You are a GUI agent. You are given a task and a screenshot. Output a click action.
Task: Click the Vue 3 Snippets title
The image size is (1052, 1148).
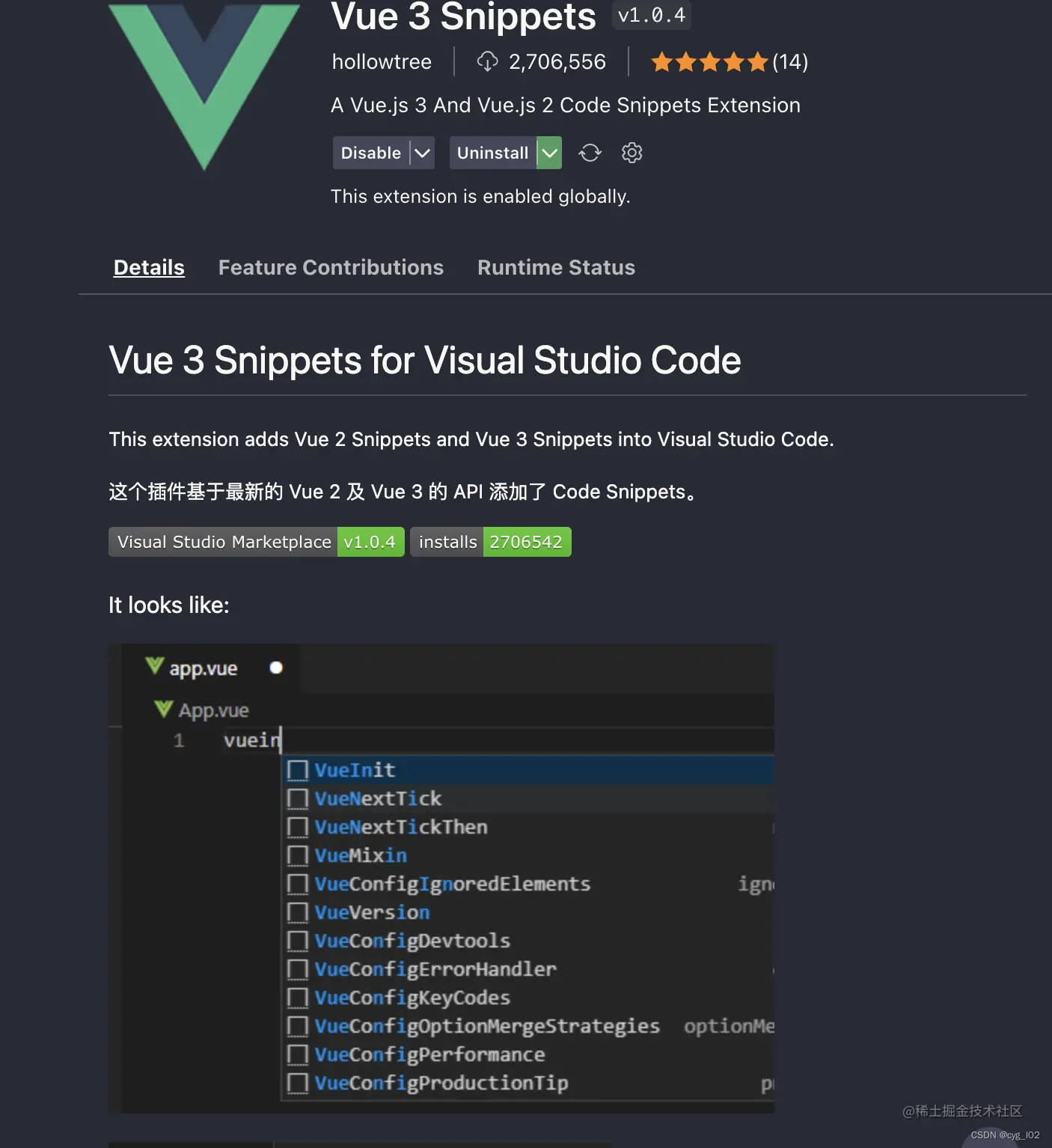(464, 16)
